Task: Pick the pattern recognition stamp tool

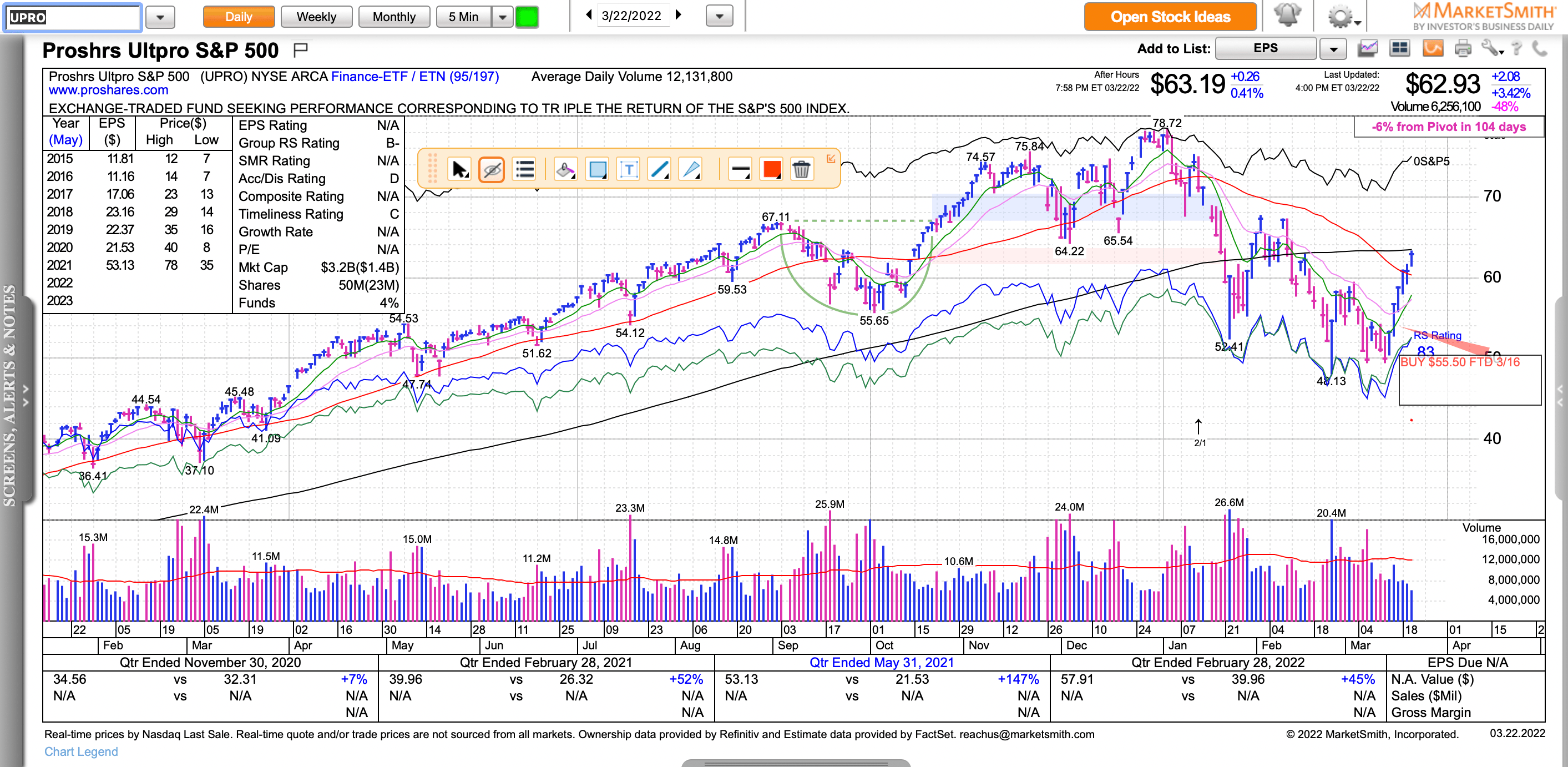Action: 565,169
